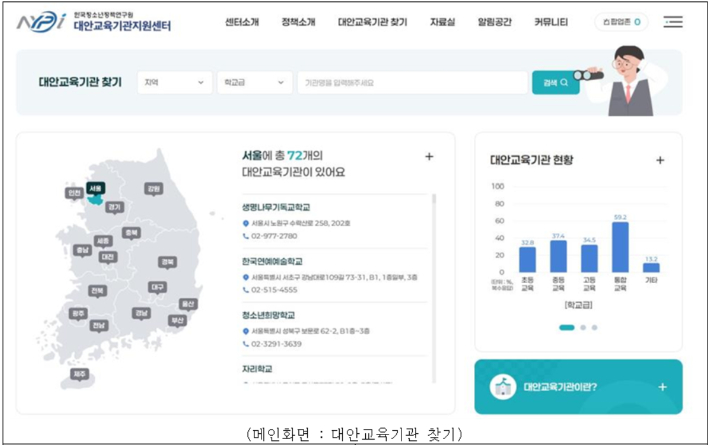Select the 경기 marker on the map
Screen dimensions: 710x445
[115, 207]
